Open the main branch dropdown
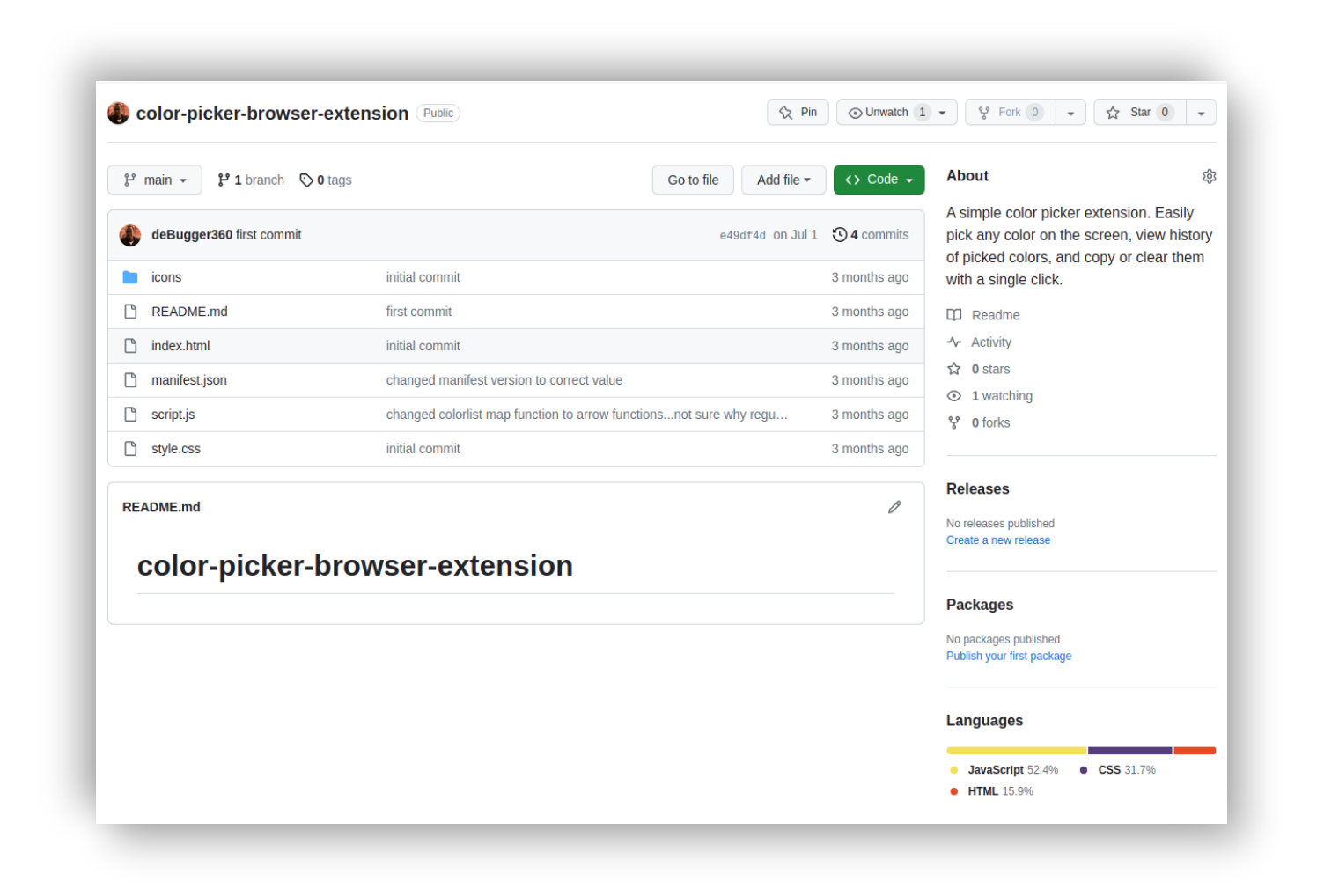This screenshot has height=896, width=1324. click(155, 180)
